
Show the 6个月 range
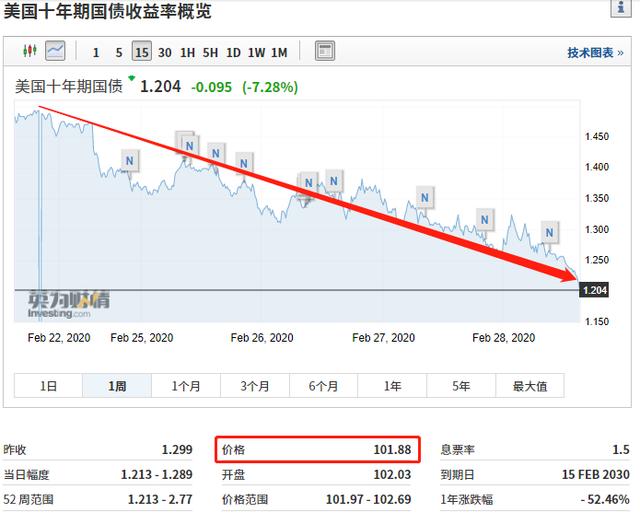323,386
